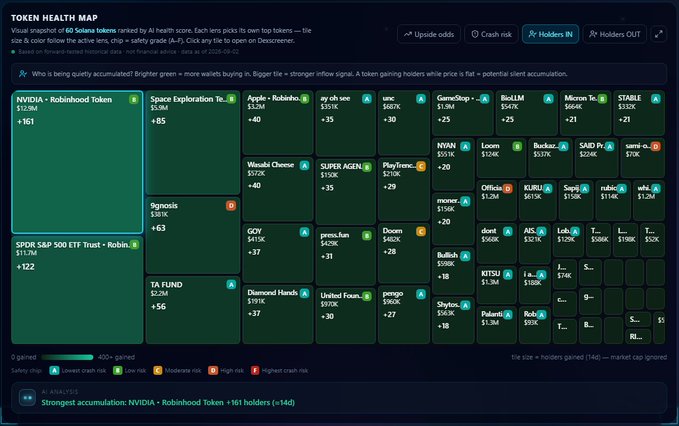679x426 pixels.
Task: Open the Doom tile
Action: pos(404,253)
